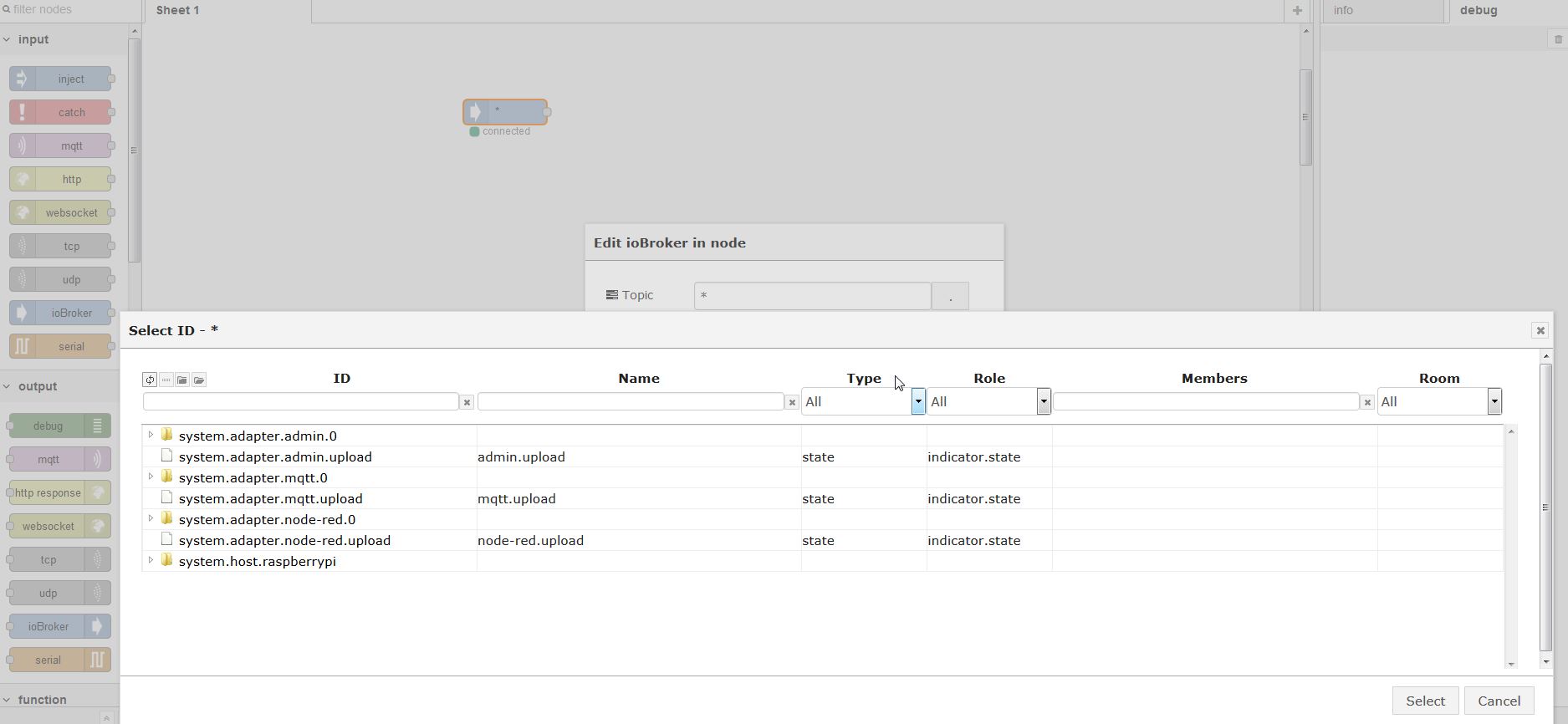Image resolution: width=1568 pixels, height=724 pixels.
Task: Close the Select ID dialog
Action: 1540,330
